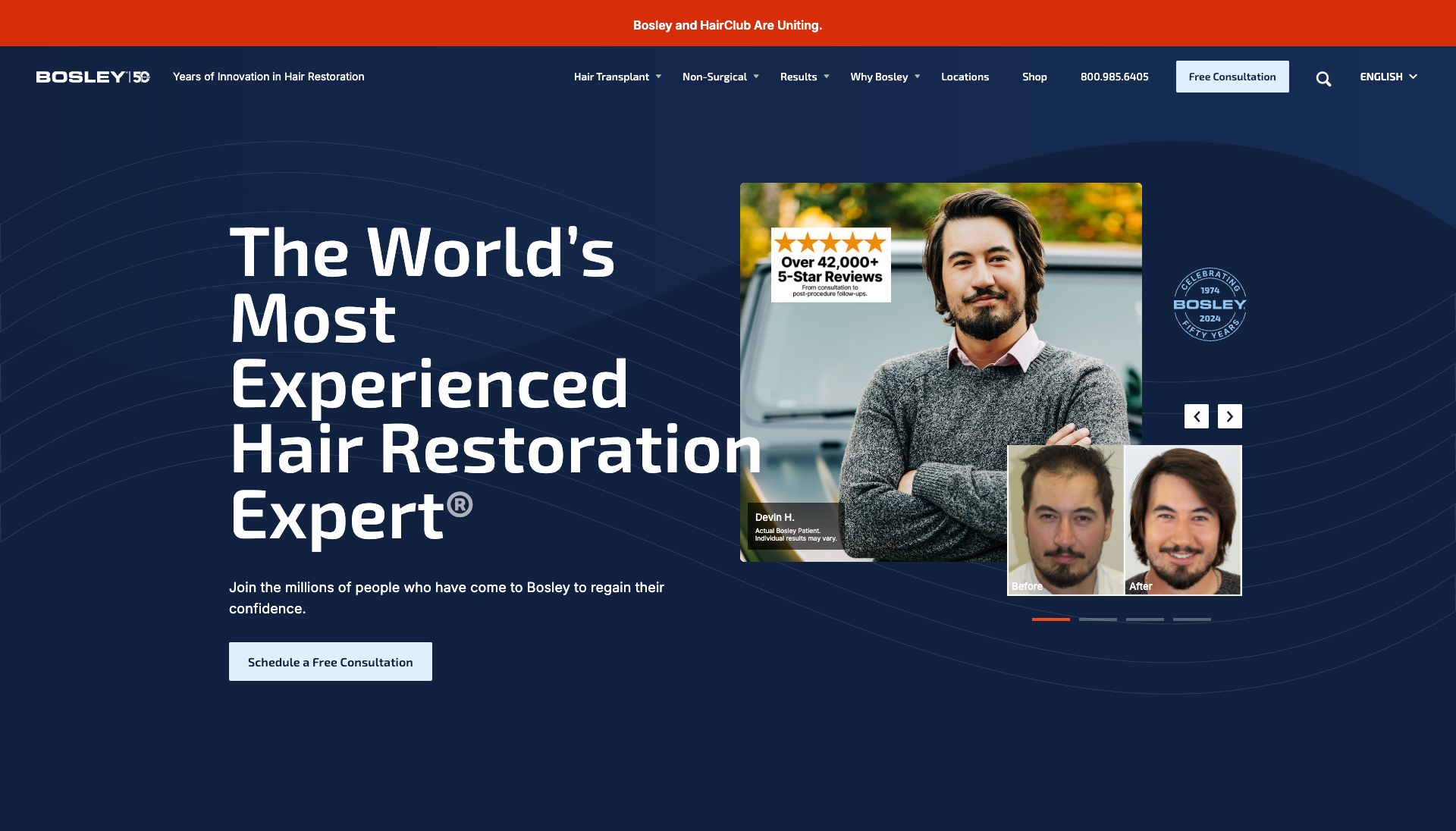Open the Why Bosley menu
The height and width of the screenshot is (831, 1456).
[x=885, y=77]
